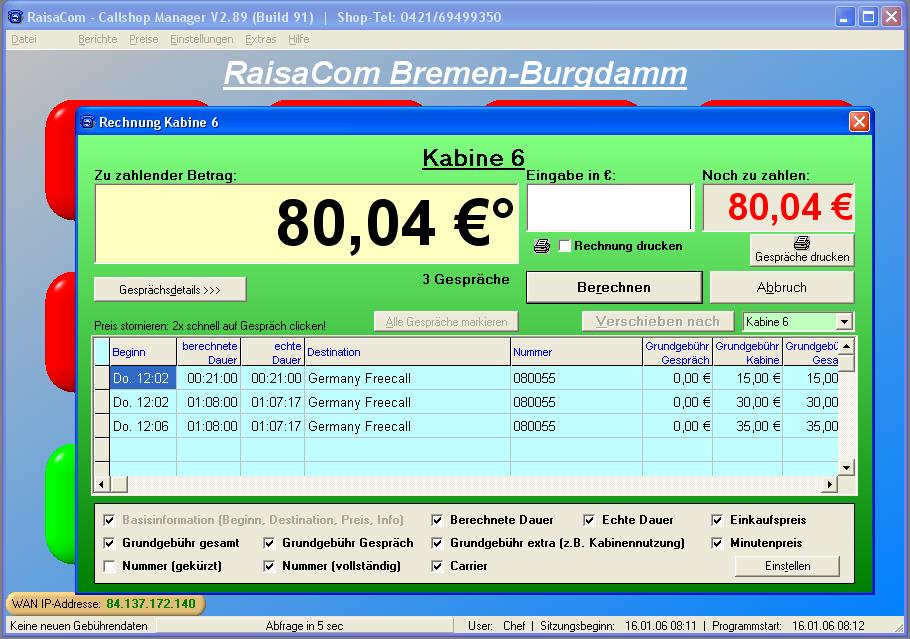The height and width of the screenshot is (639, 910).
Task: Click the table's vertical scrollbar down arrow
Action: (x=846, y=468)
